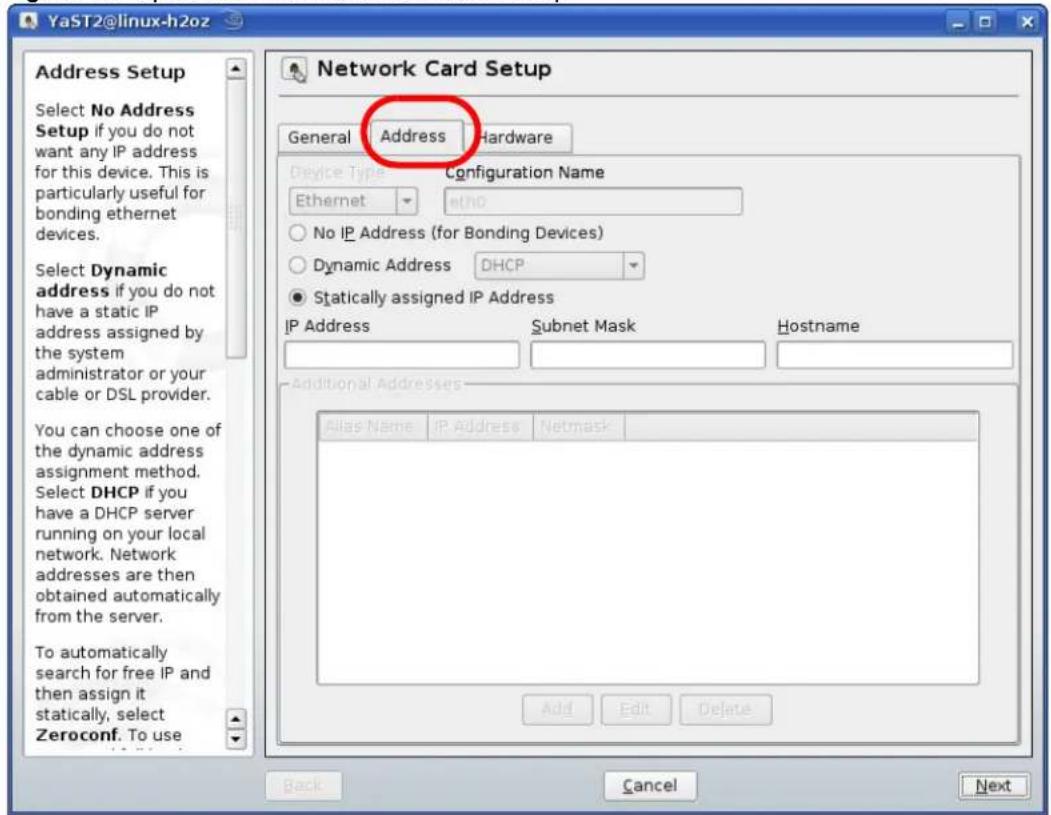The width and height of the screenshot is (1051, 815).
Task: Switch to the General tab
Action: (319, 138)
